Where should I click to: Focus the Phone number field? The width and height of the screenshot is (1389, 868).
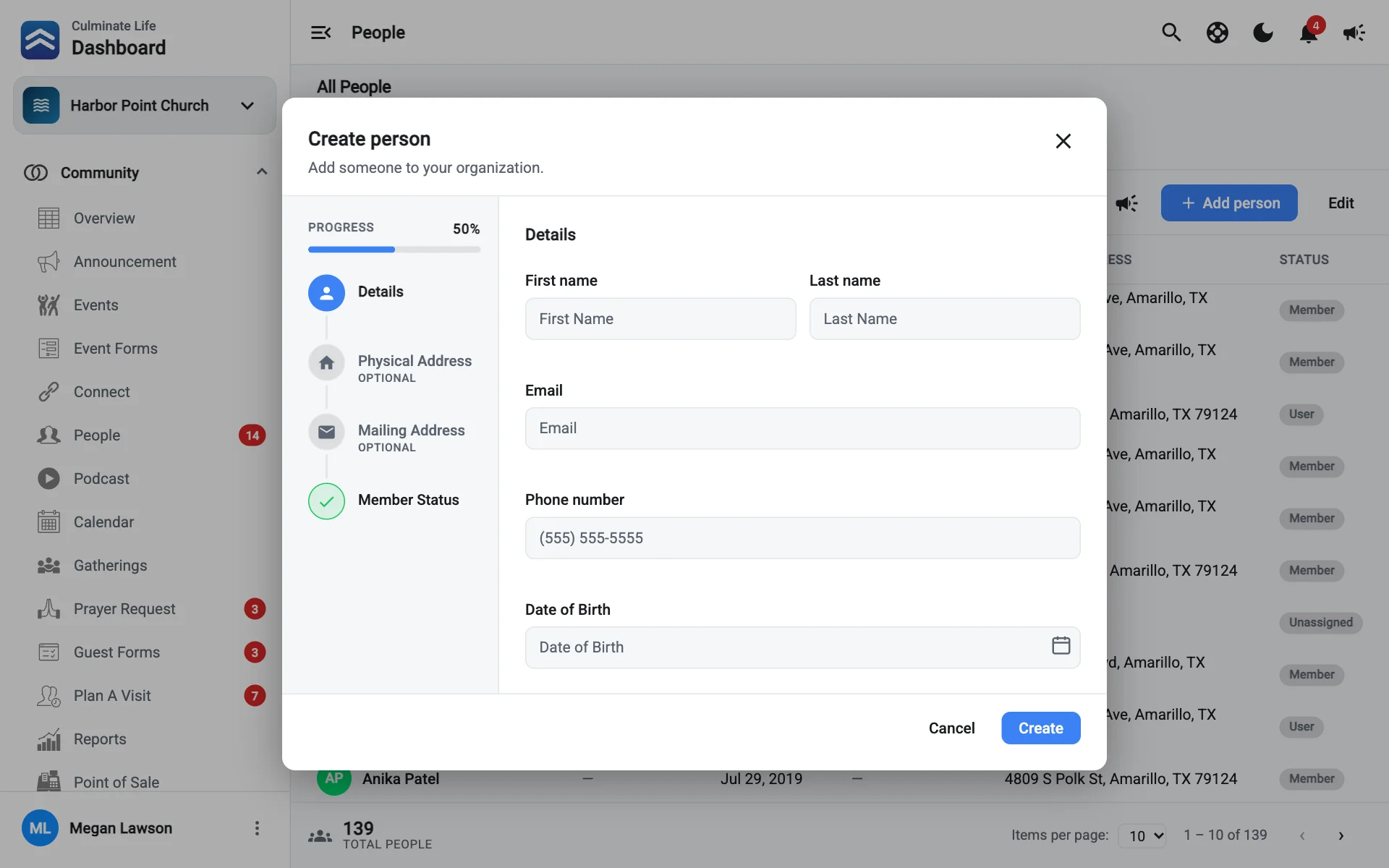tap(803, 538)
